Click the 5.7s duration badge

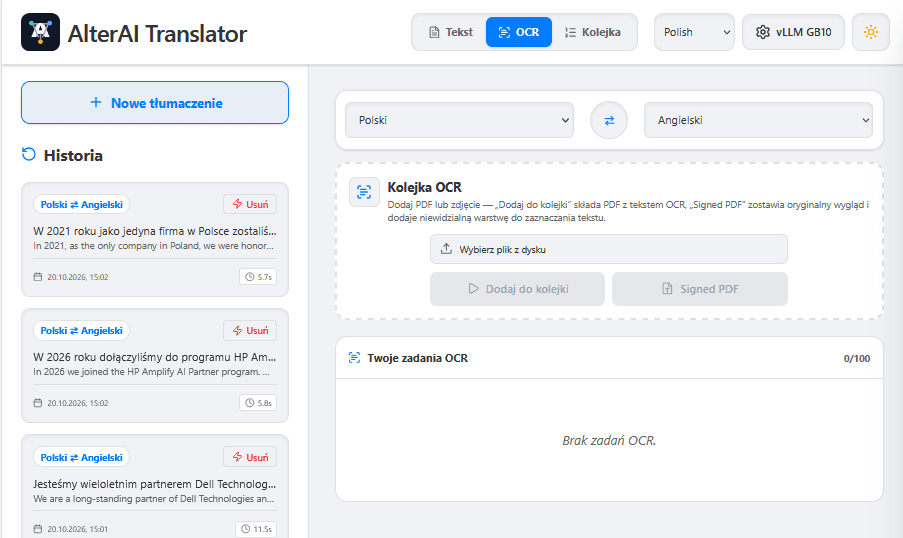point(258,276)
